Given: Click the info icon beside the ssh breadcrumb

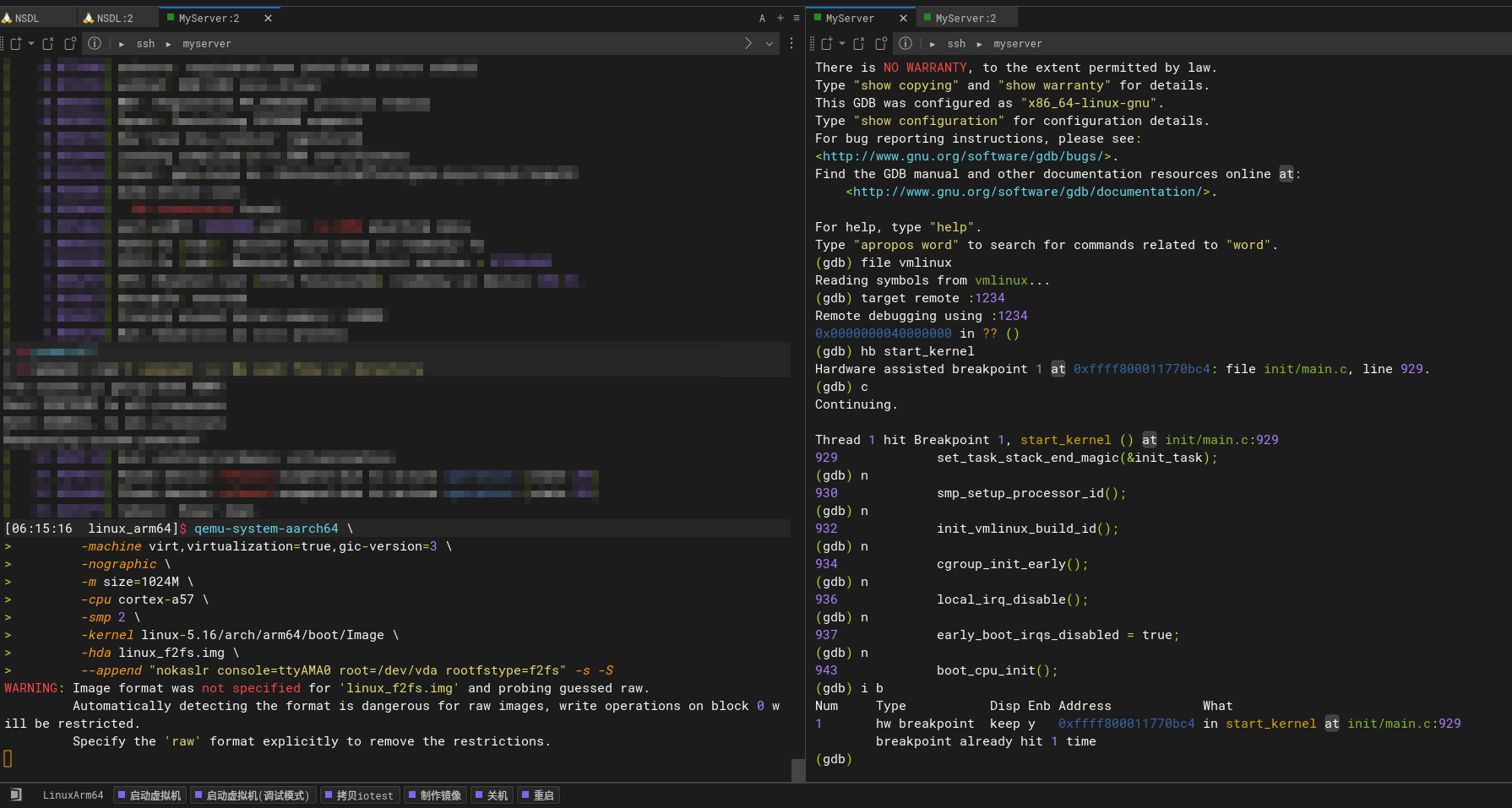Looking at the screenshot, I should pyautogui.click(x=95, y=43).
